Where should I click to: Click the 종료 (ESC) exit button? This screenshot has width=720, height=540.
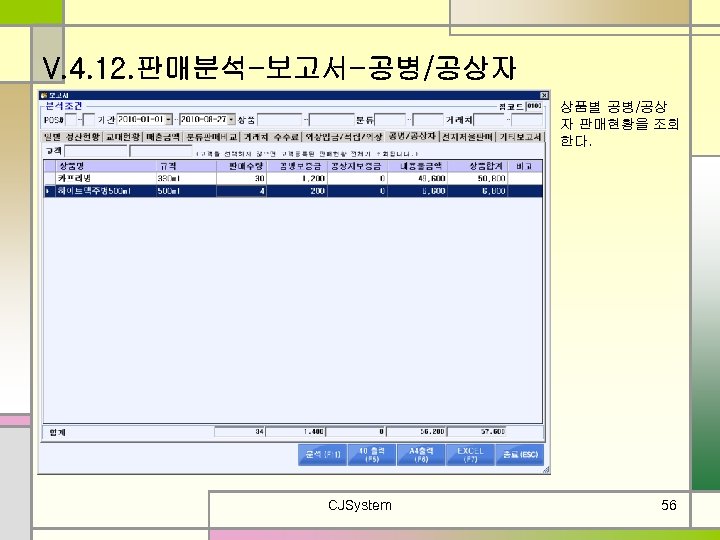[x=520, y=455]
